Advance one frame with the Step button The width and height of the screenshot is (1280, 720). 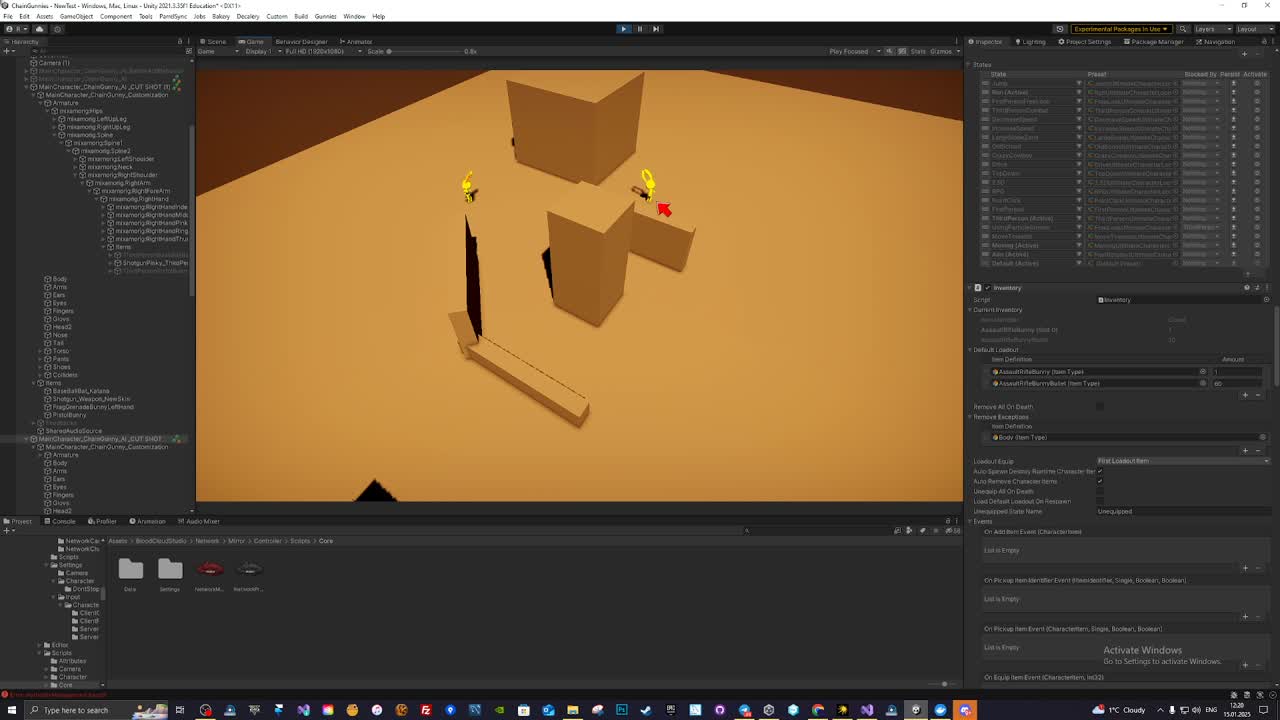(655, 29)
